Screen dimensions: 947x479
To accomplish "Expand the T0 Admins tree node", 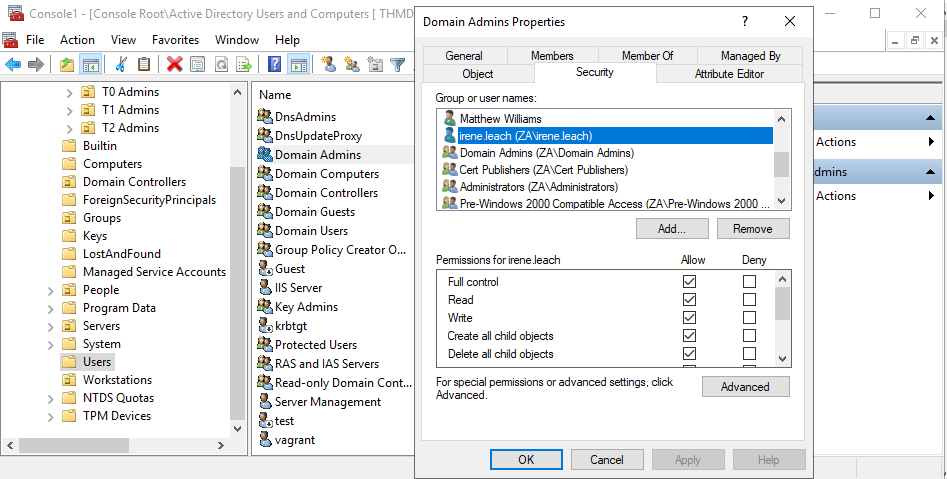I will (69, 92).
